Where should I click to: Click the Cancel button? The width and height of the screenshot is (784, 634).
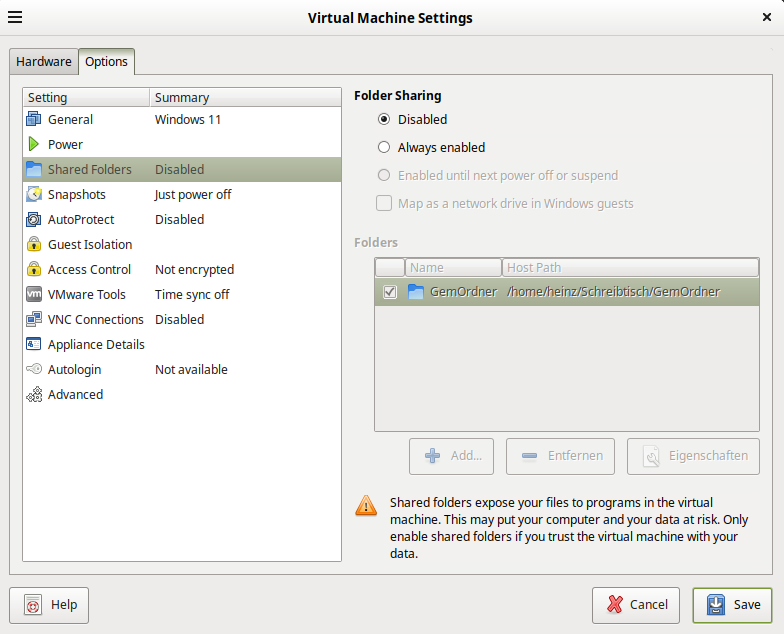tap(635, 604)
